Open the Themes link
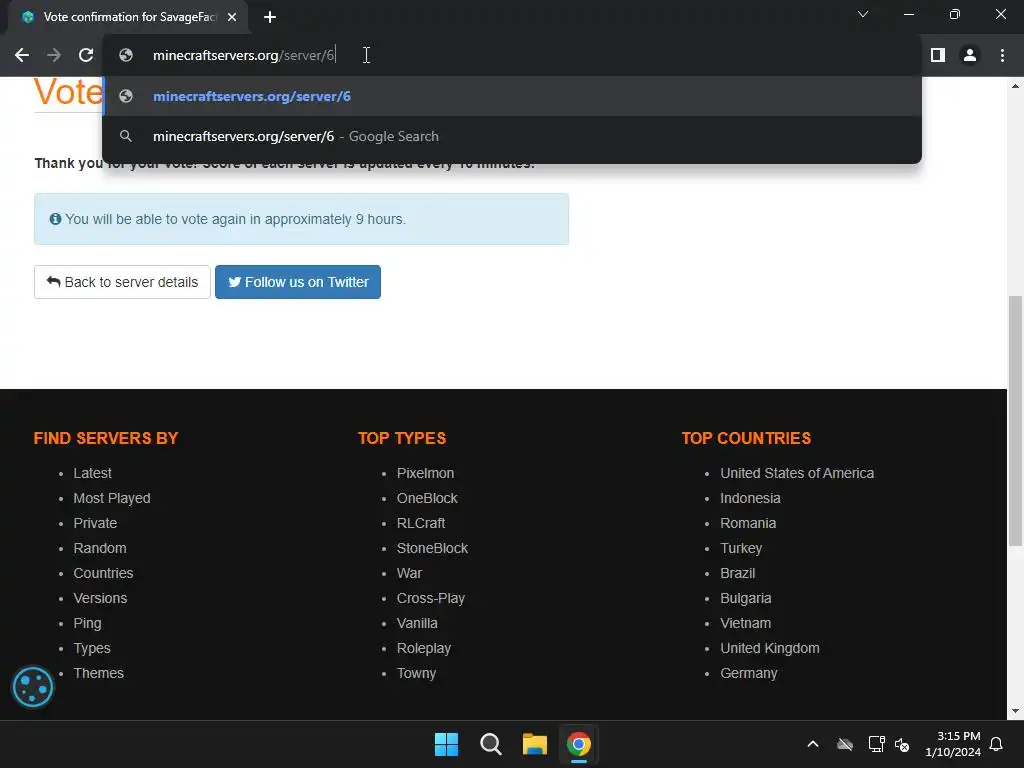The height and width of the screenshot is (768, 1024). point(99,673)
